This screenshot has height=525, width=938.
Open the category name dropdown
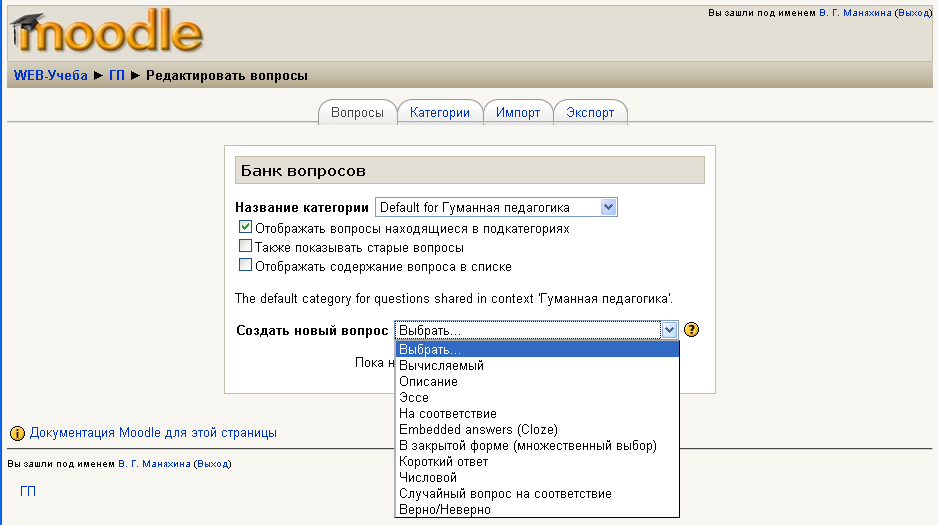[x=608, y=207]
